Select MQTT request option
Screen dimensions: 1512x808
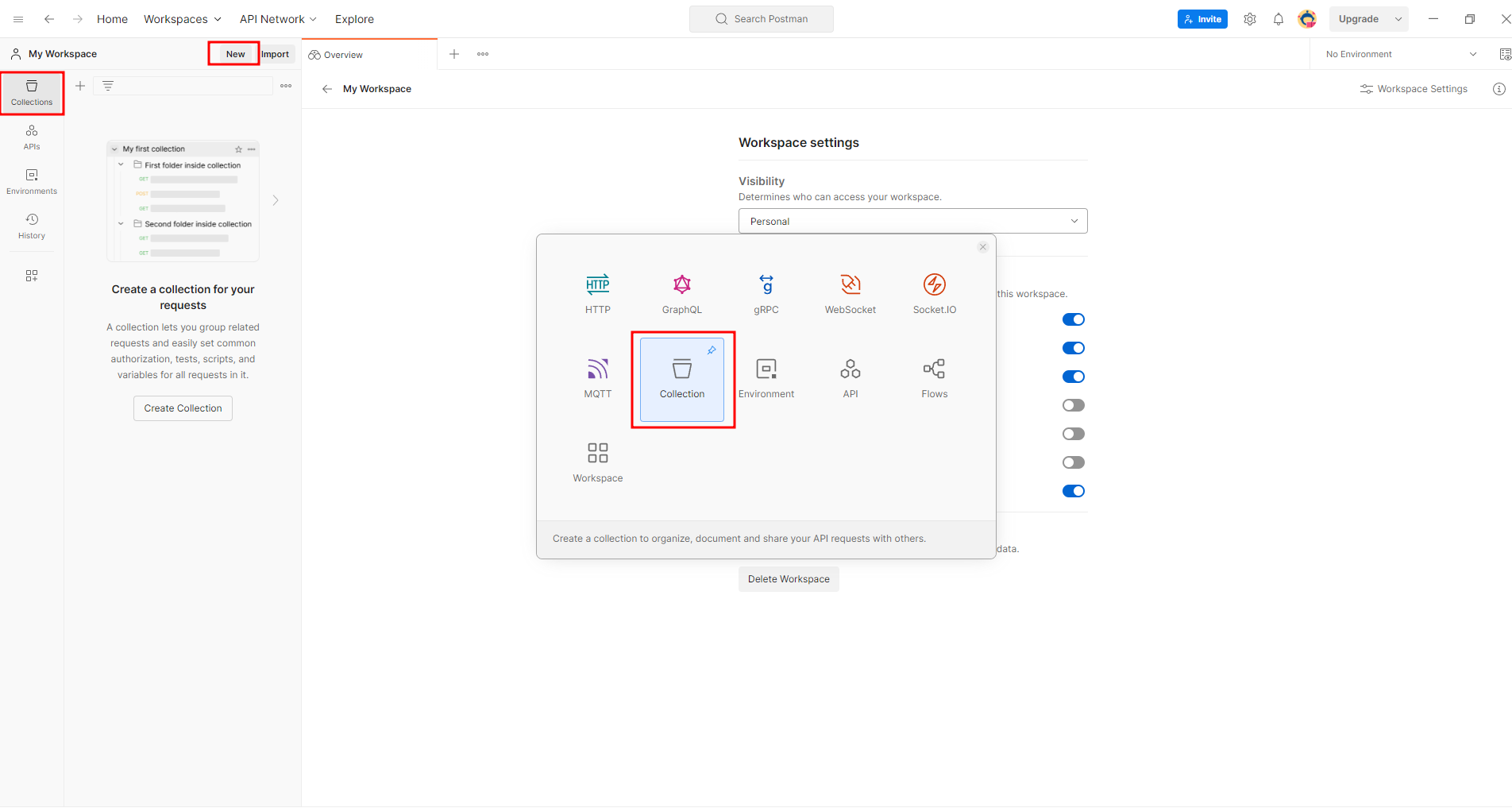pyautogui.click(x=598, y=378)
